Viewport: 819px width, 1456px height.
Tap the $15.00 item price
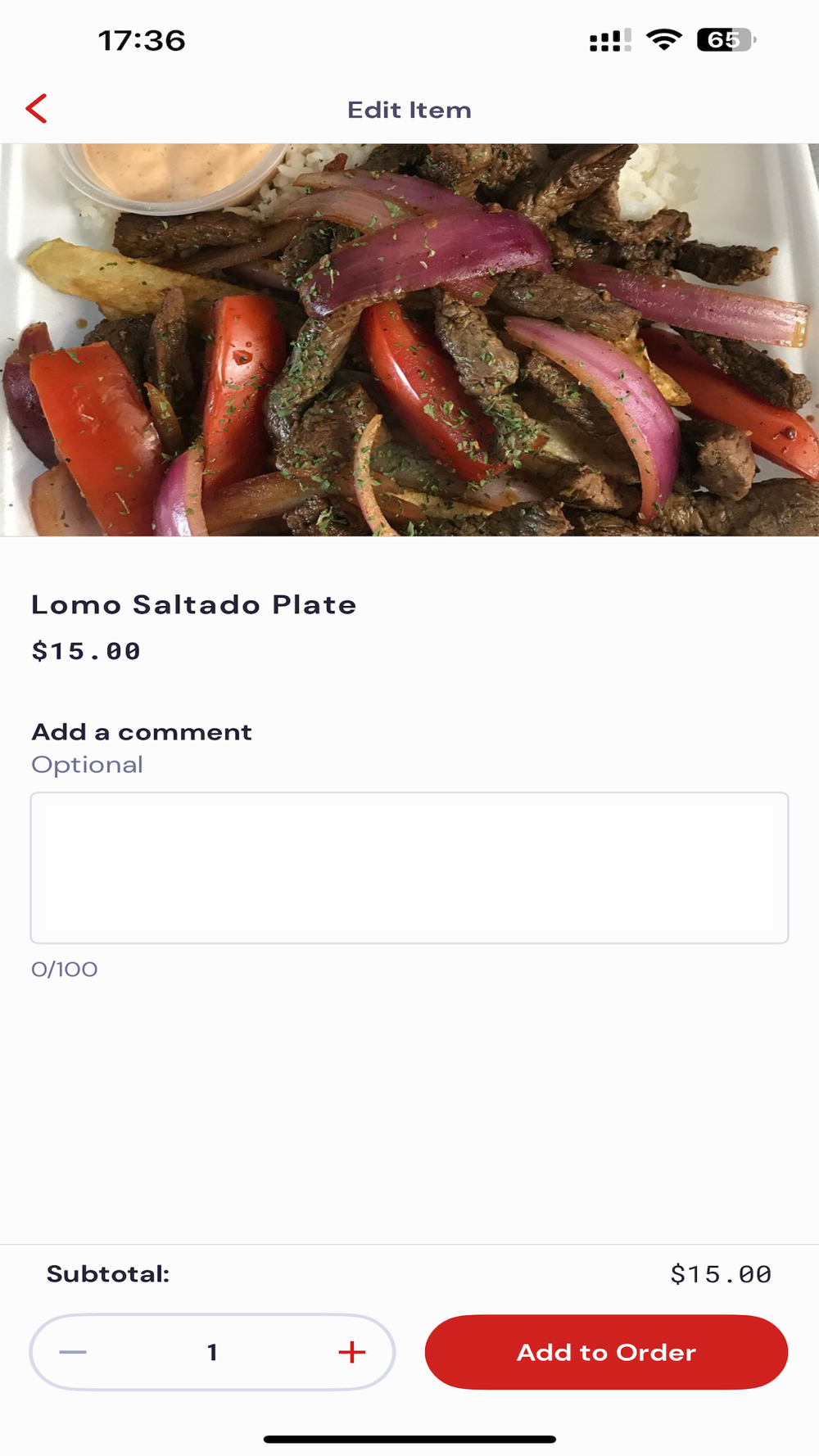click(86, 651)
